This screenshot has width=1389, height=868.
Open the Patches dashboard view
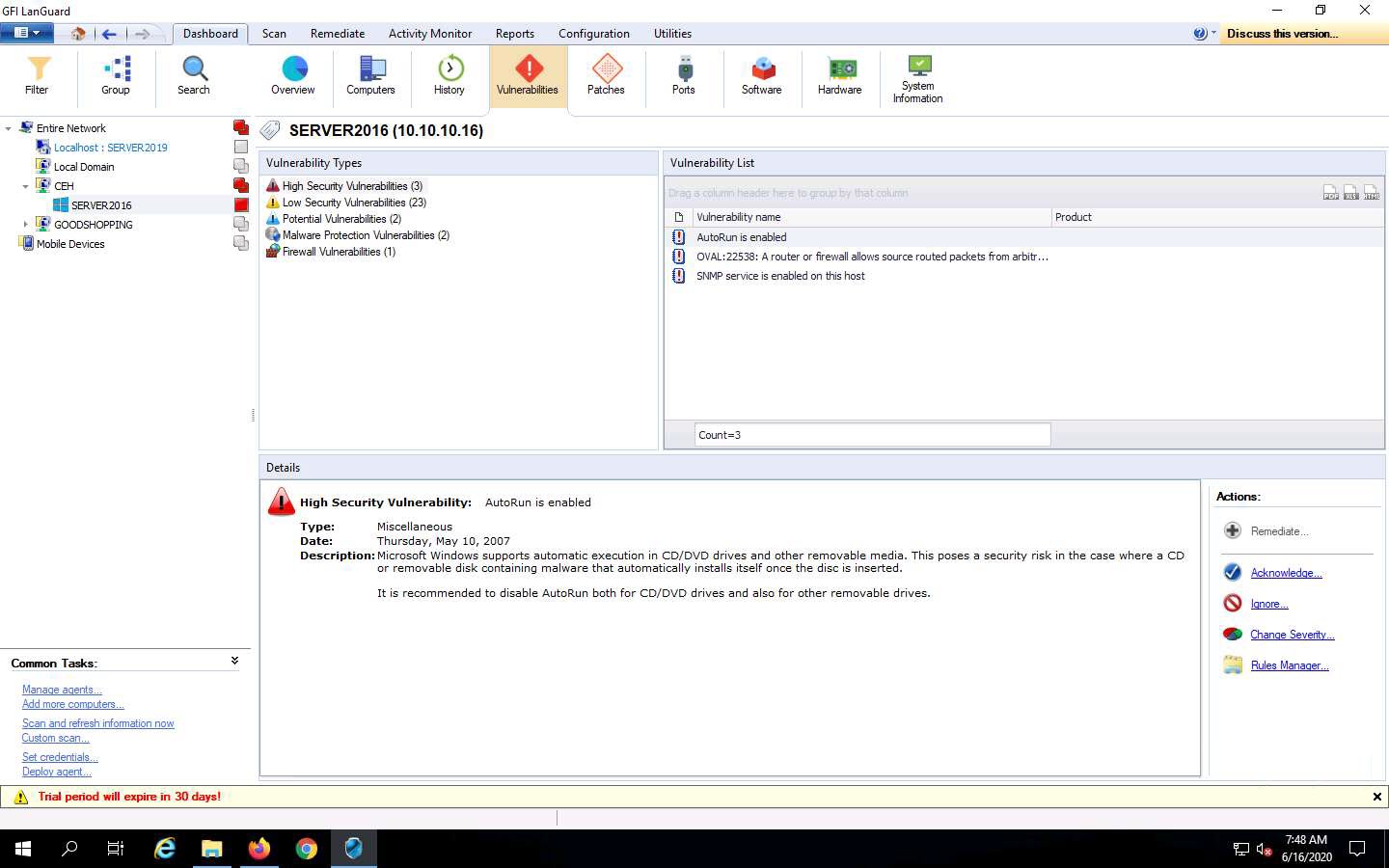606,75
